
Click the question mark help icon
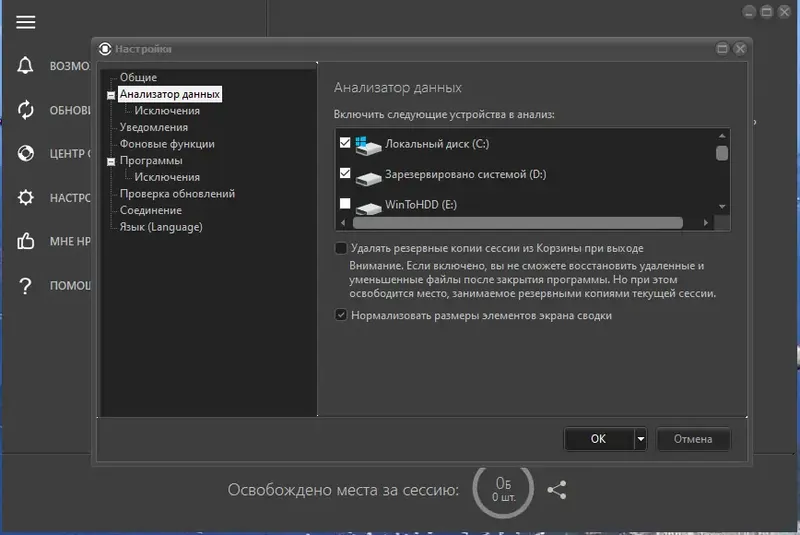tap(25, 286)
